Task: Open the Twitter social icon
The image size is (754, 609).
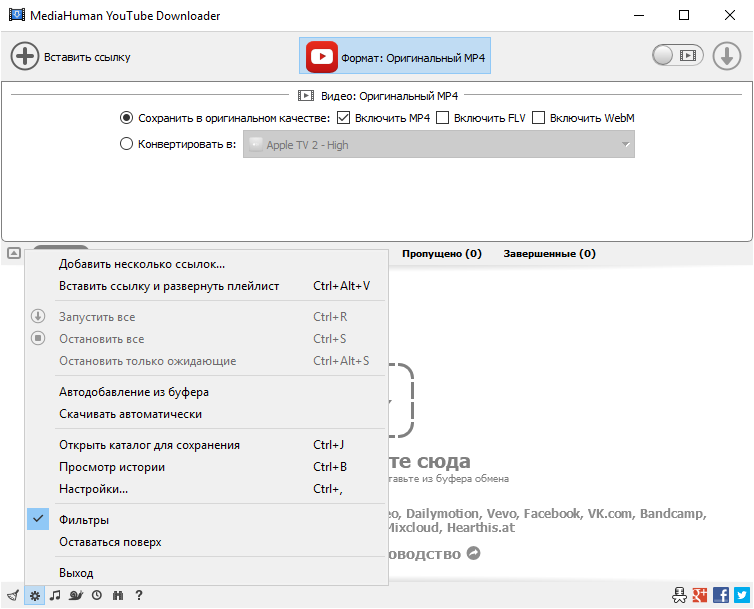Action: (742, 595)
